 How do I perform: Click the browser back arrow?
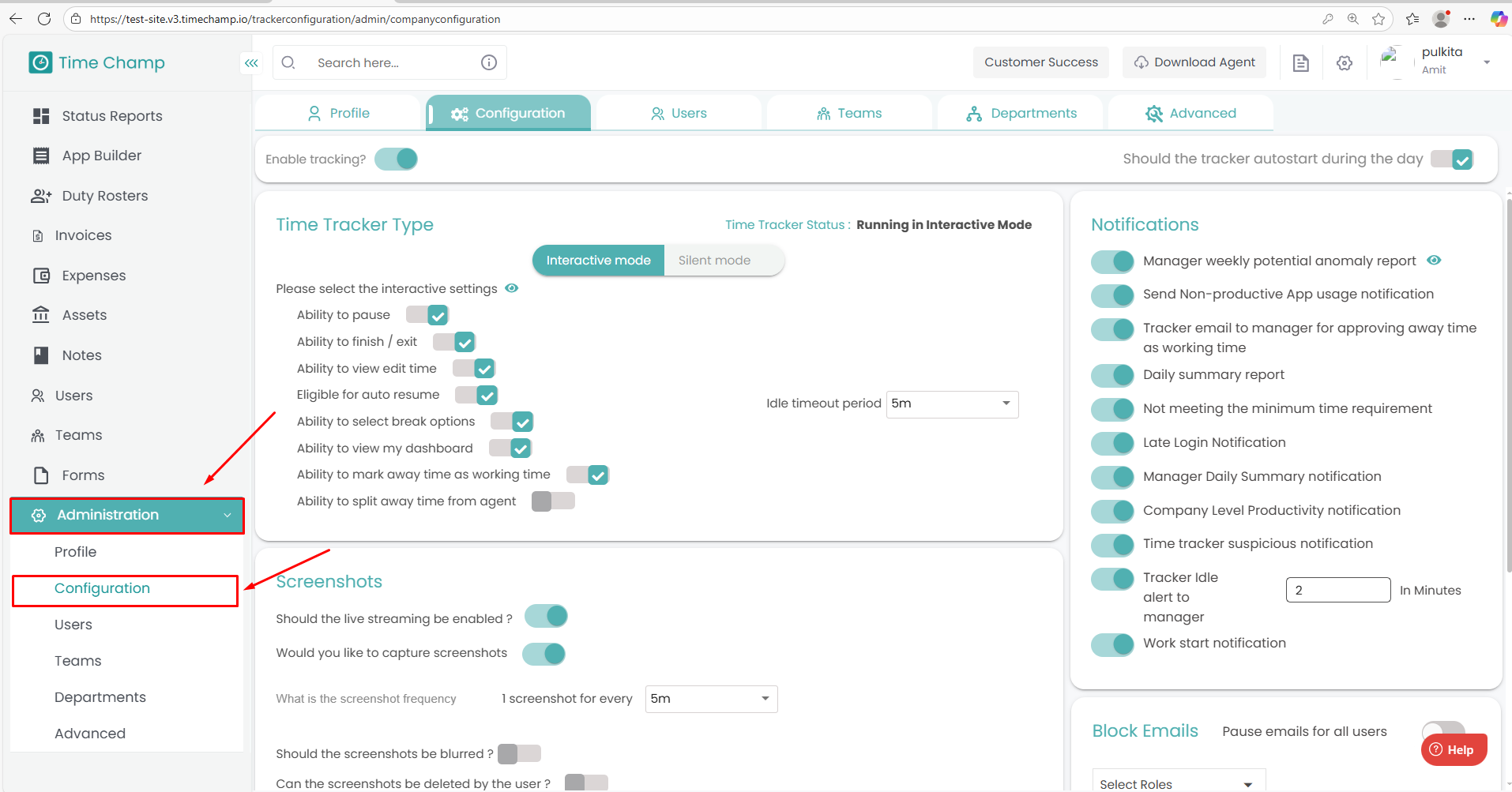click(16, 19)
